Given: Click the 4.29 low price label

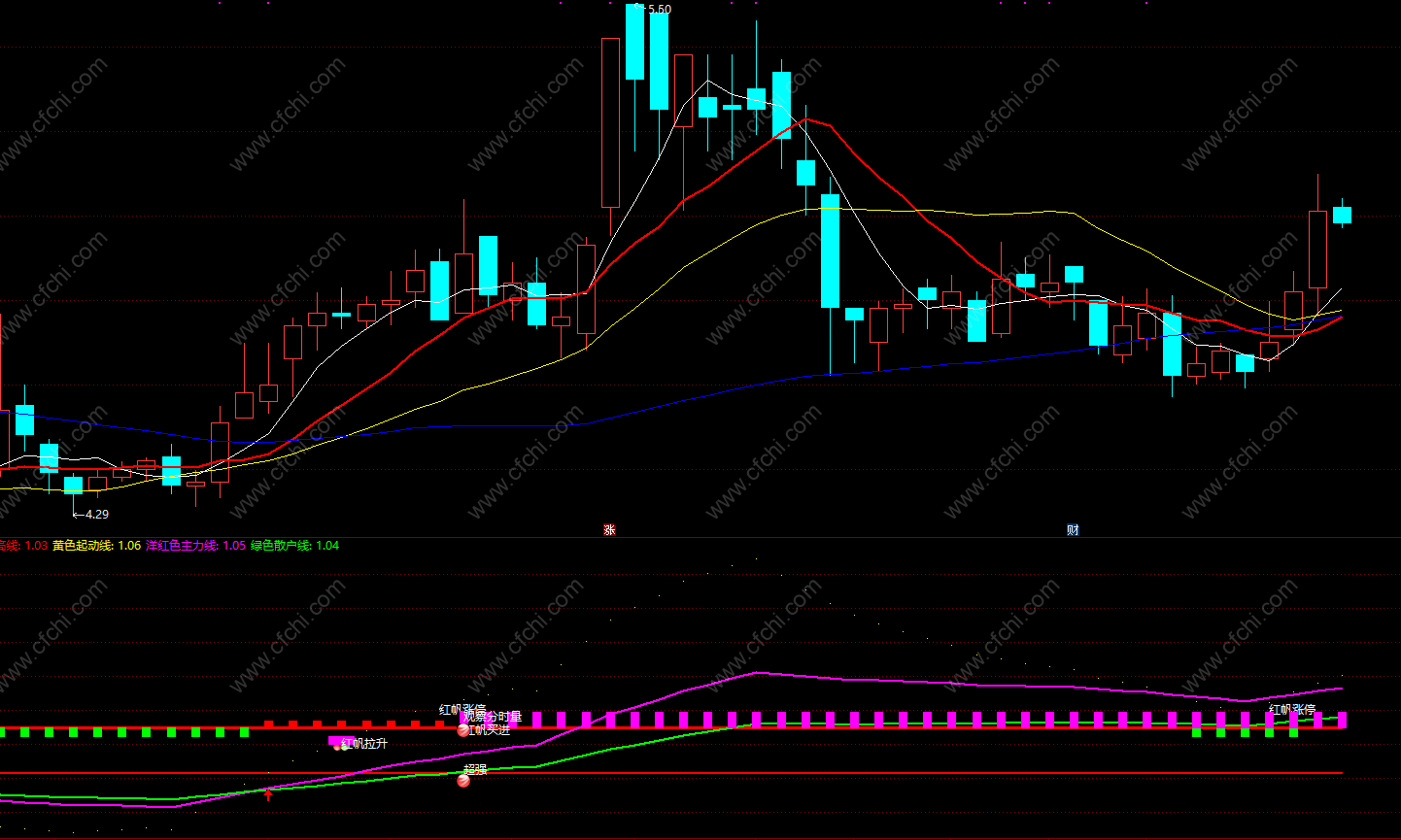Looking at the screenshot, I should (x=96, y=515).
